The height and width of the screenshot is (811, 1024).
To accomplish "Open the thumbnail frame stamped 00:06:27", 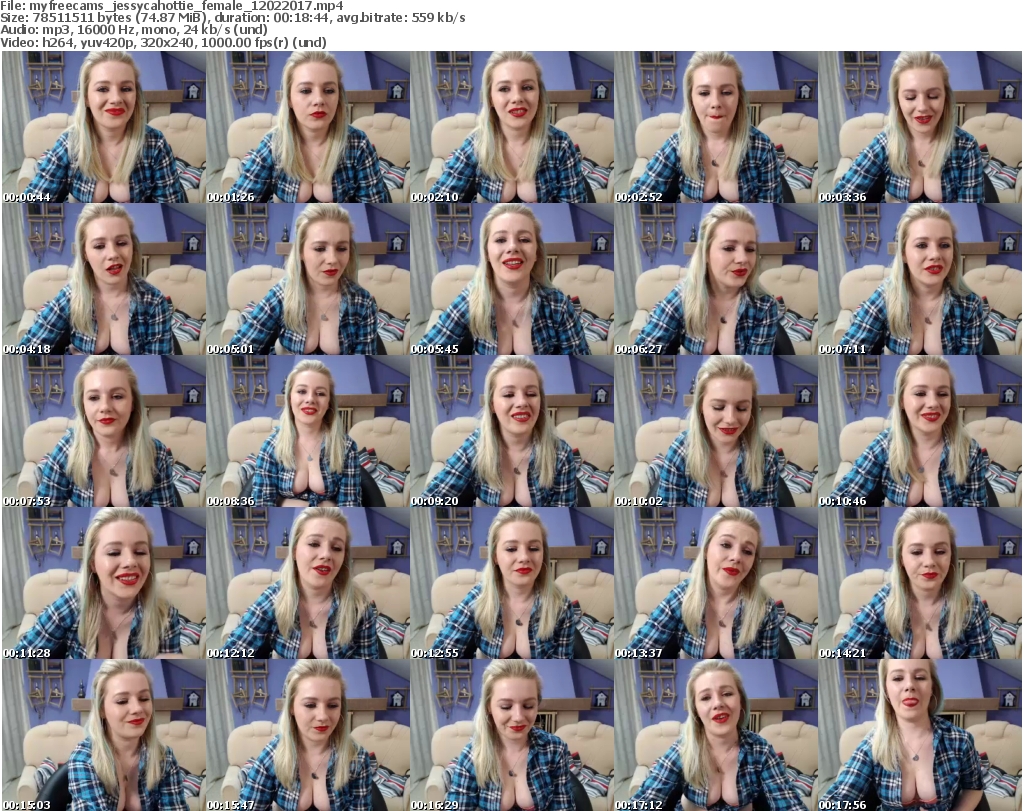I will (x=716, y=279).
